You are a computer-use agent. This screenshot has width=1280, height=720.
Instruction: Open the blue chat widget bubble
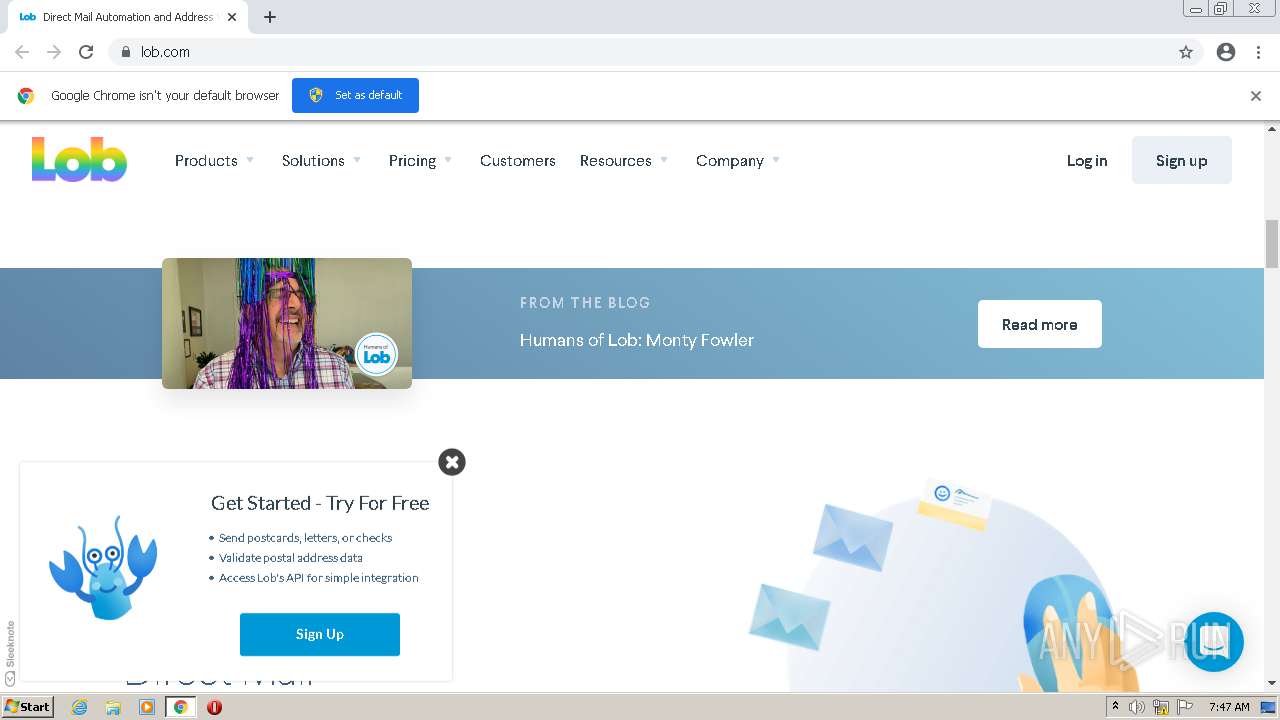[x=1214, y=642]
